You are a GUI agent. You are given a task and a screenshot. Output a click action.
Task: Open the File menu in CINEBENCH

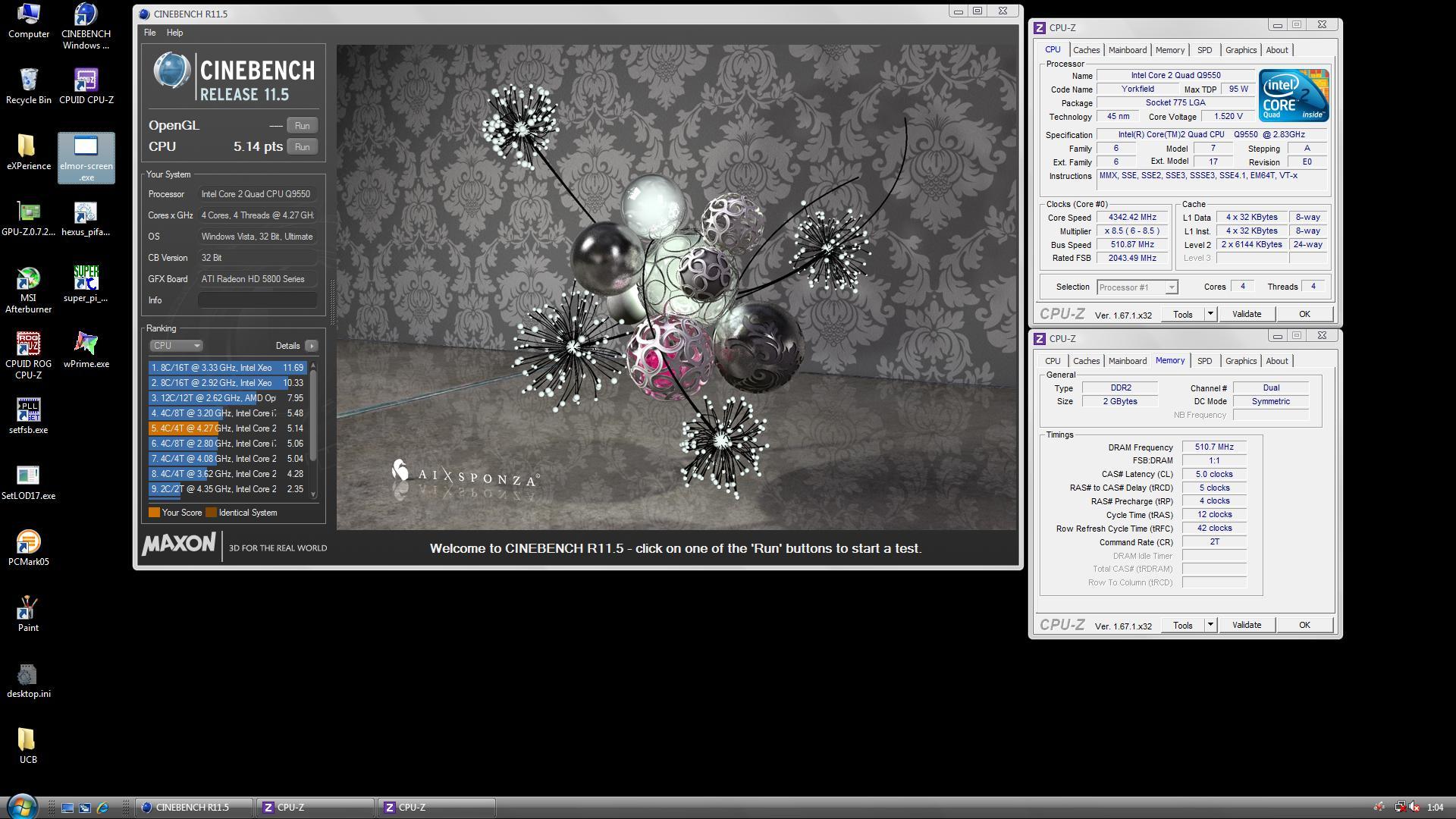(149, 33)
